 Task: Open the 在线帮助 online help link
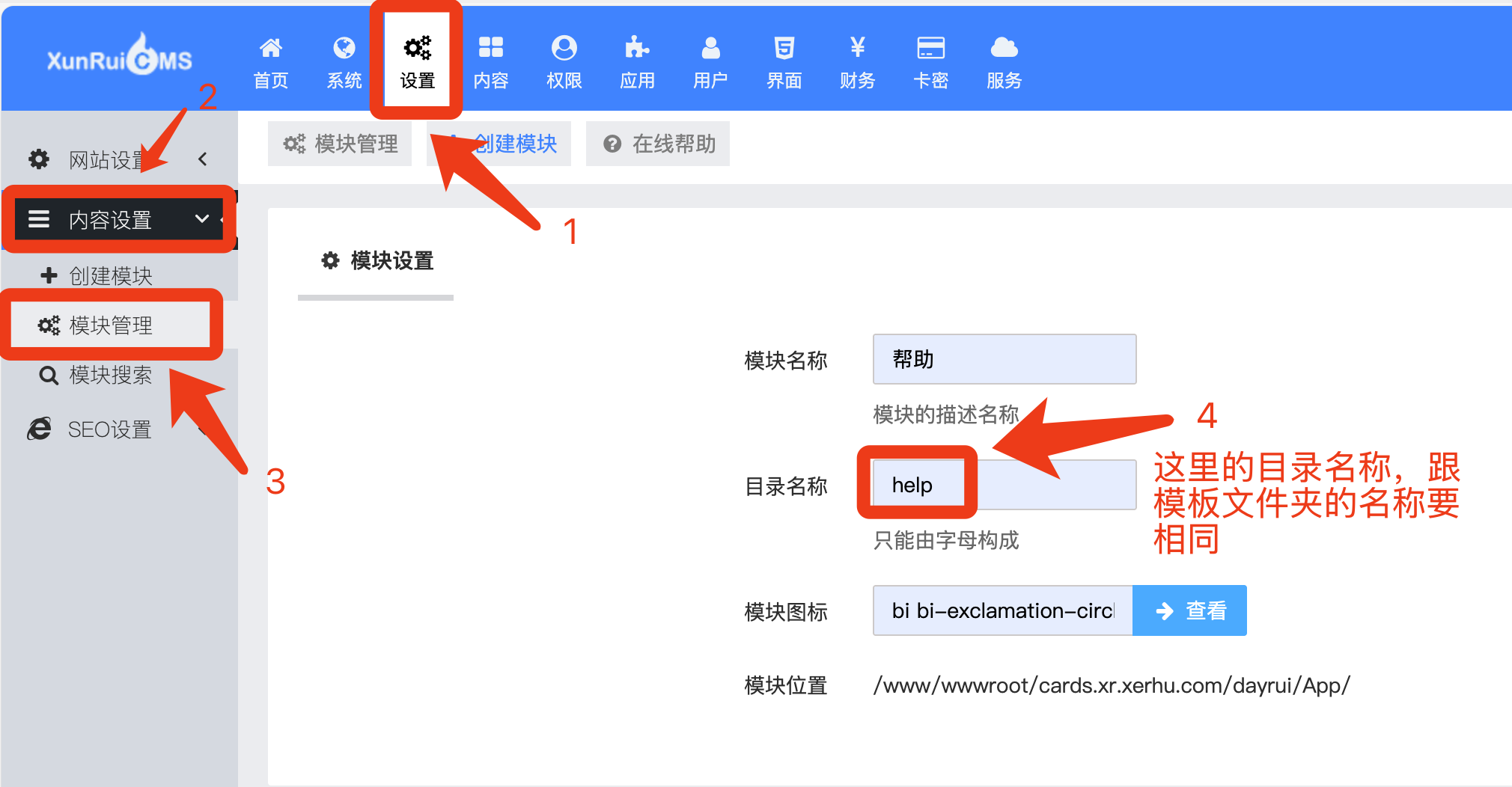coord(658,144)
